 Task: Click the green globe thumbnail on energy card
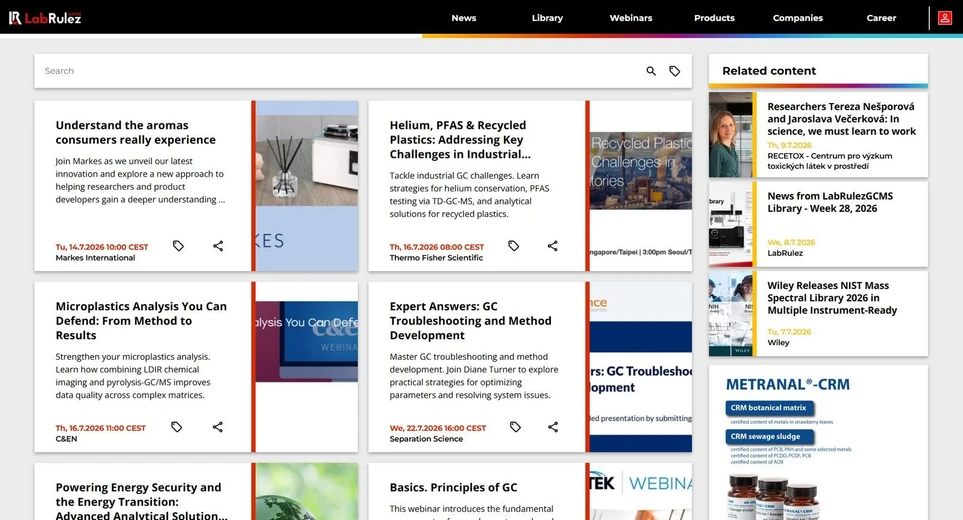[x=307, y=492]
